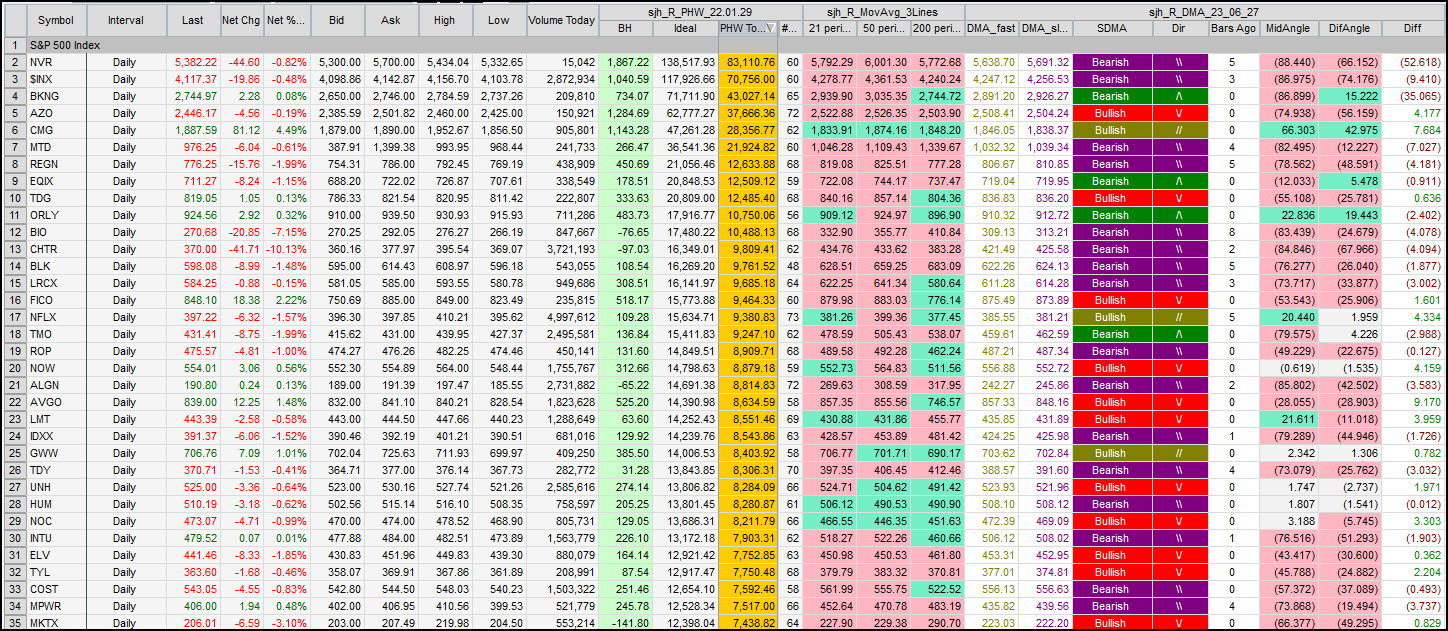Viewport: 1448px width, 631px height.
Task: Click the BKNG symbol cell
Action: 56,96
